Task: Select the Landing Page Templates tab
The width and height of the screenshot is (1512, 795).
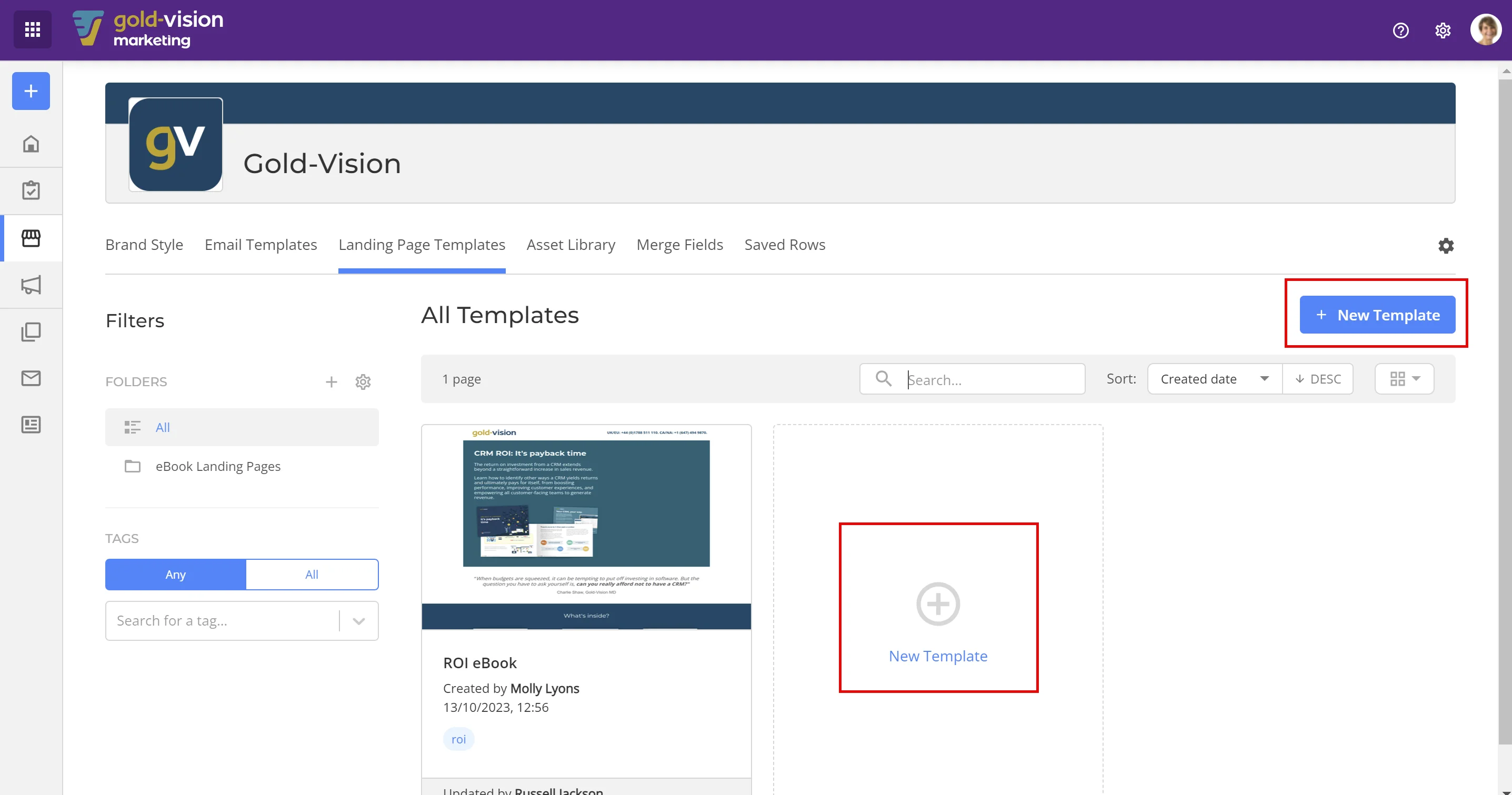Action: 422,245
